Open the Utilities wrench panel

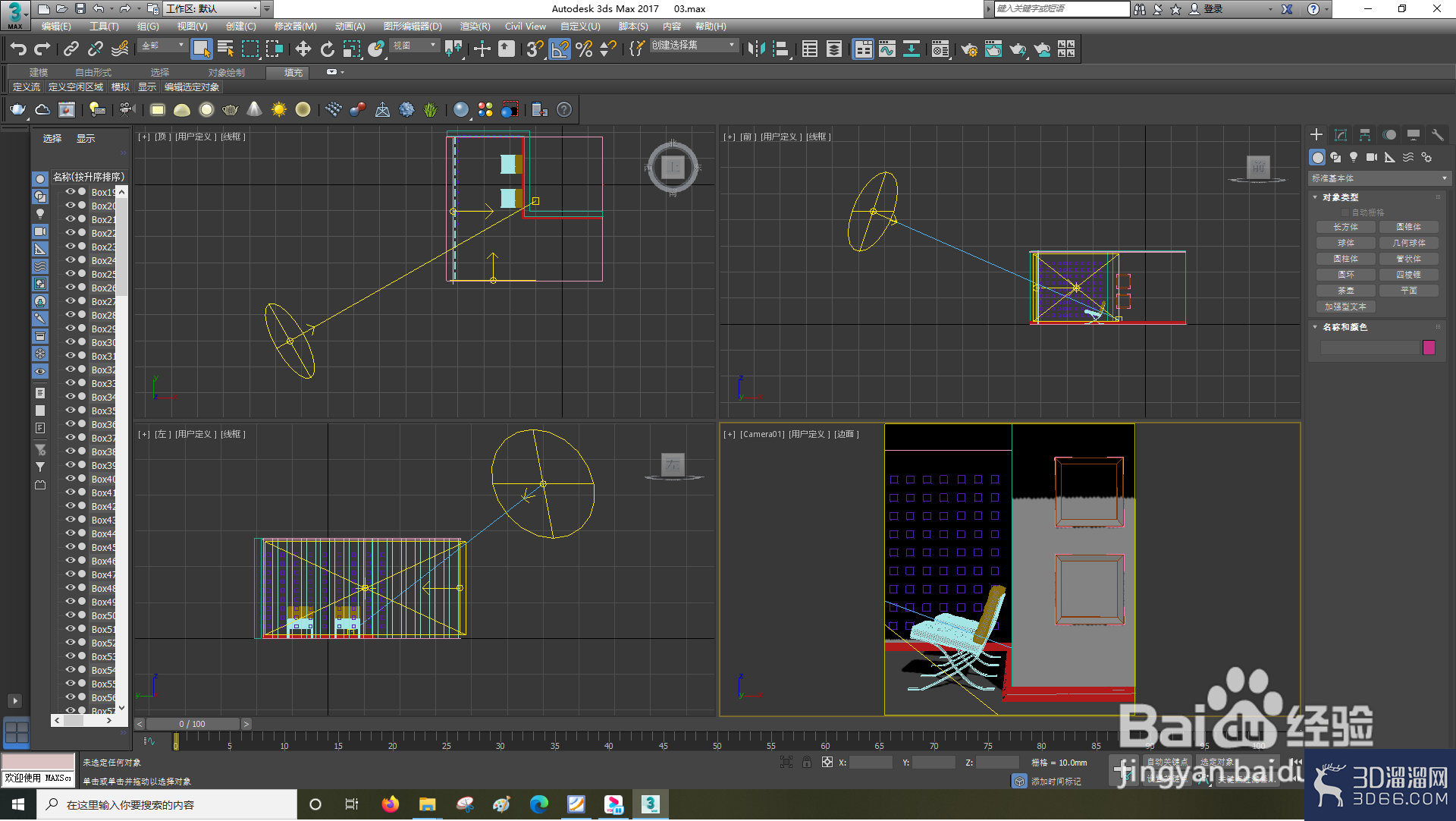pos(1437,134)
